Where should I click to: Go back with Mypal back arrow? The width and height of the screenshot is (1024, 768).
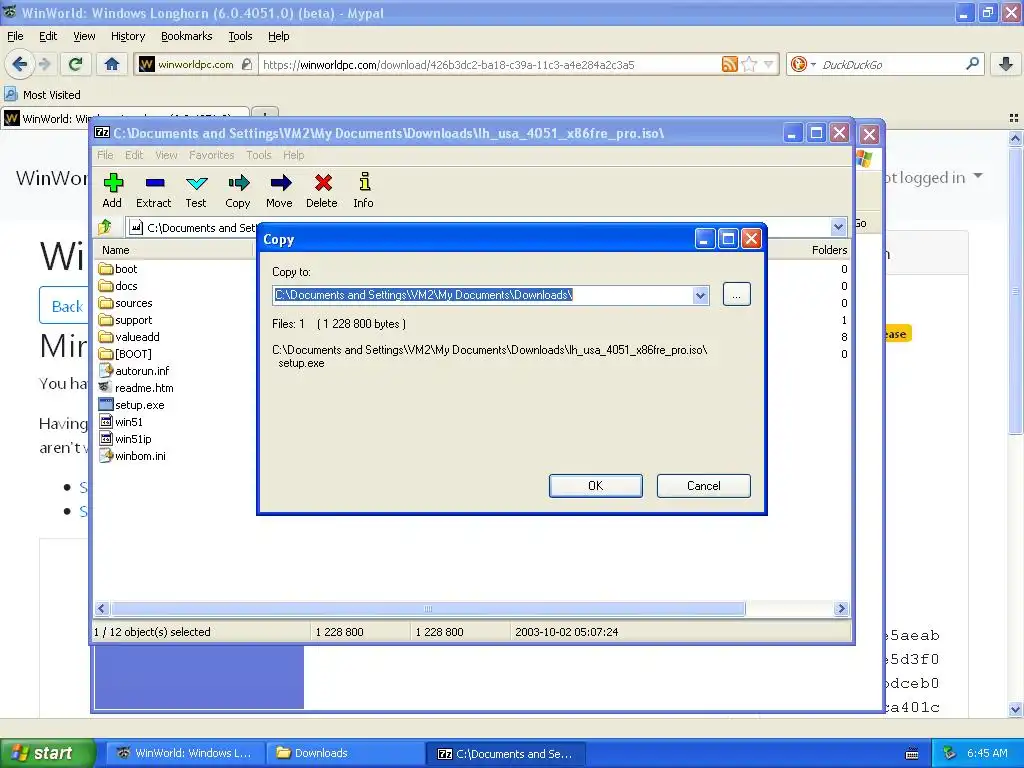[x=20, y=64]
